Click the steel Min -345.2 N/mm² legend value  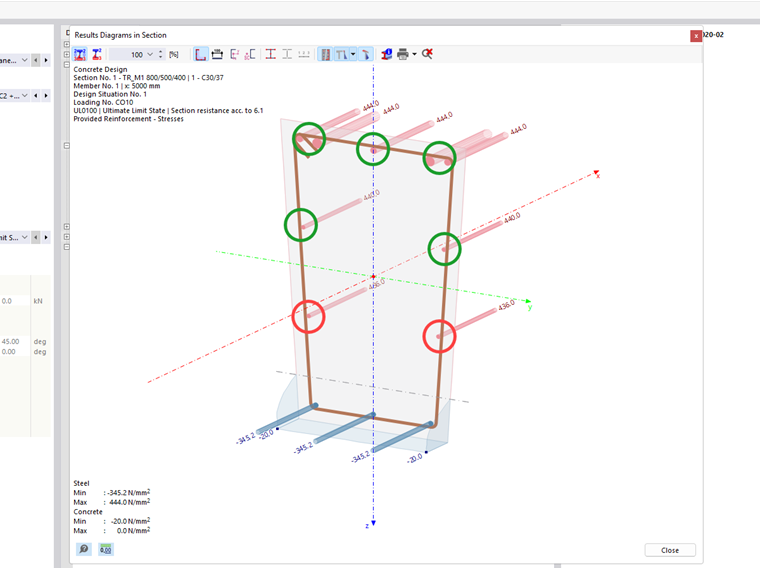[x=128, y=492]
